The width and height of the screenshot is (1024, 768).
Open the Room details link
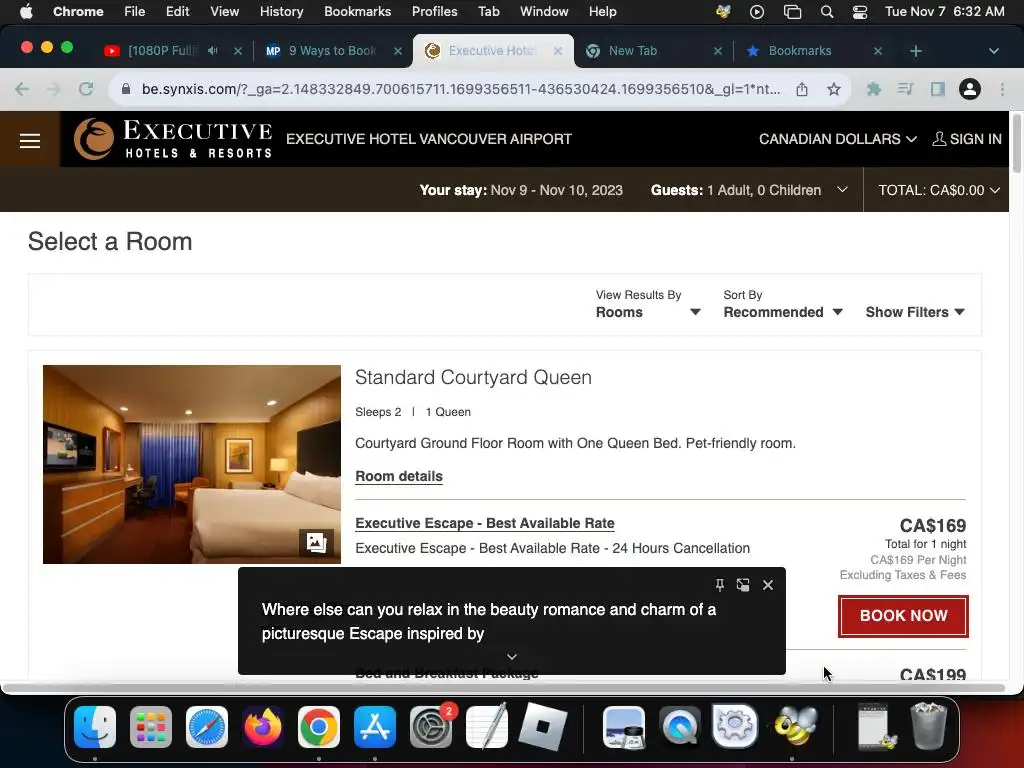tap(399, 476)
